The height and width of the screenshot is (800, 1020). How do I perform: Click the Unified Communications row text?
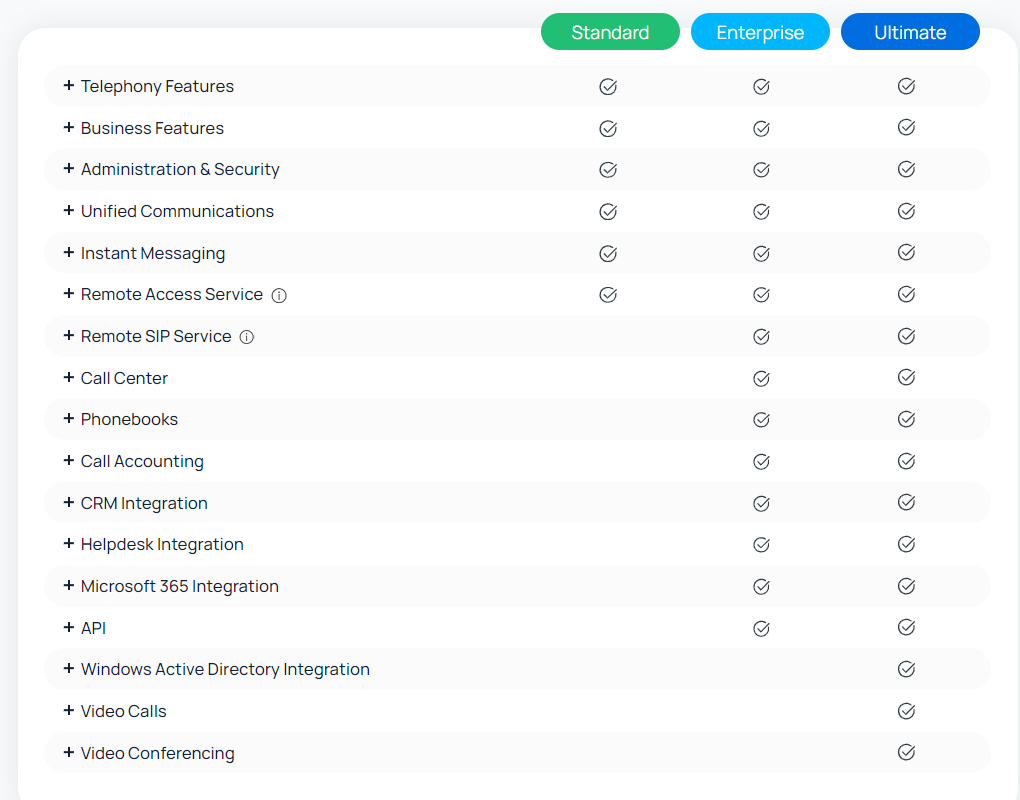(177, 211)
